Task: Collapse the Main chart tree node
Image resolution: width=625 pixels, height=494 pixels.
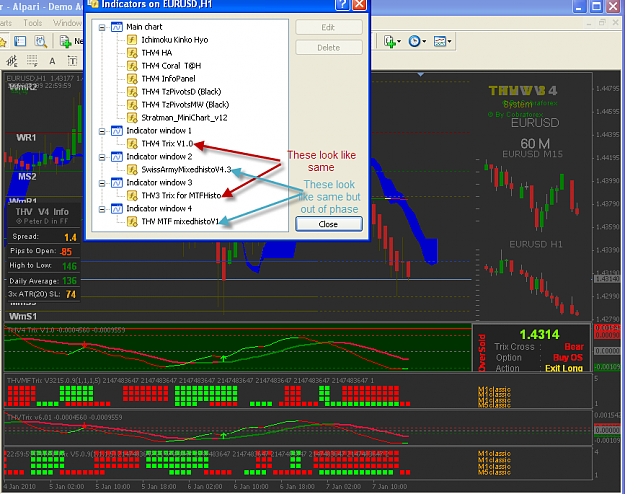Action: (102, 28)
